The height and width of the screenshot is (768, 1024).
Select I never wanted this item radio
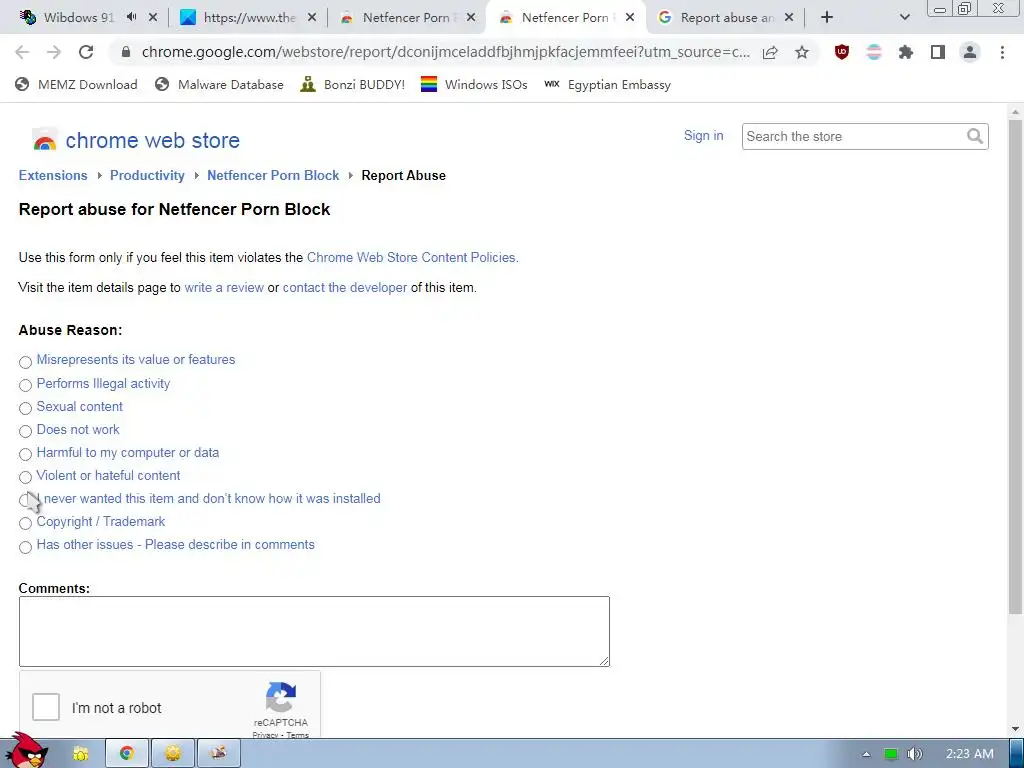pyautogui.click(x=25, y=500)
